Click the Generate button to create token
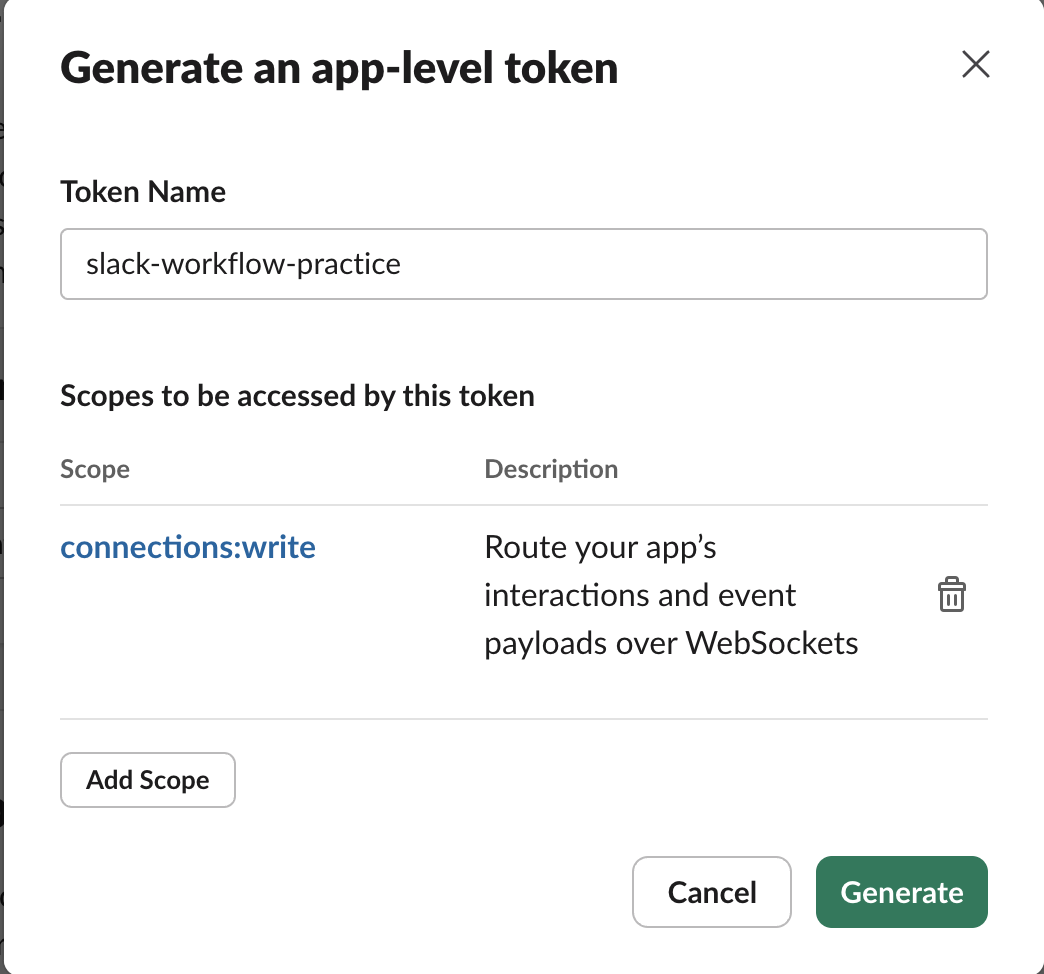The image size is (1044, 974). (x=901, y=892)
